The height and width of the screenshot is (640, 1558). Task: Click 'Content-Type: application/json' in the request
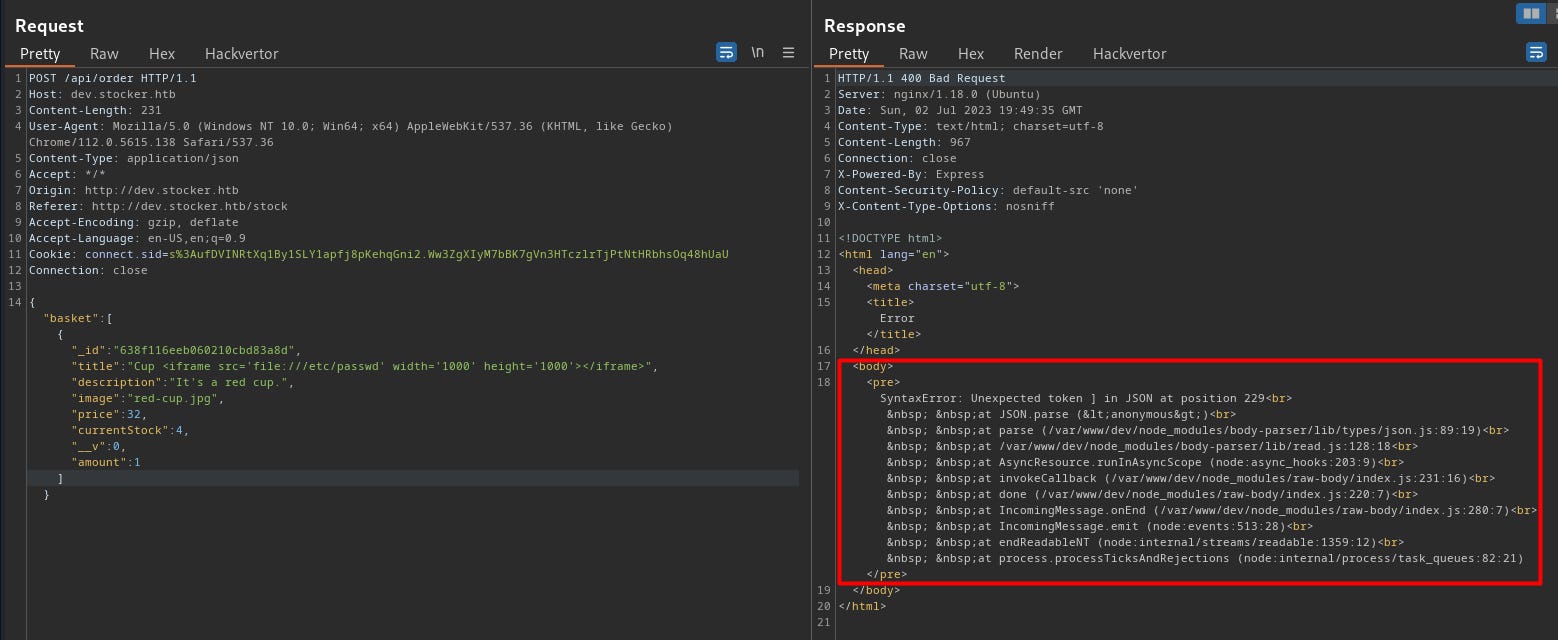[134, 158]
